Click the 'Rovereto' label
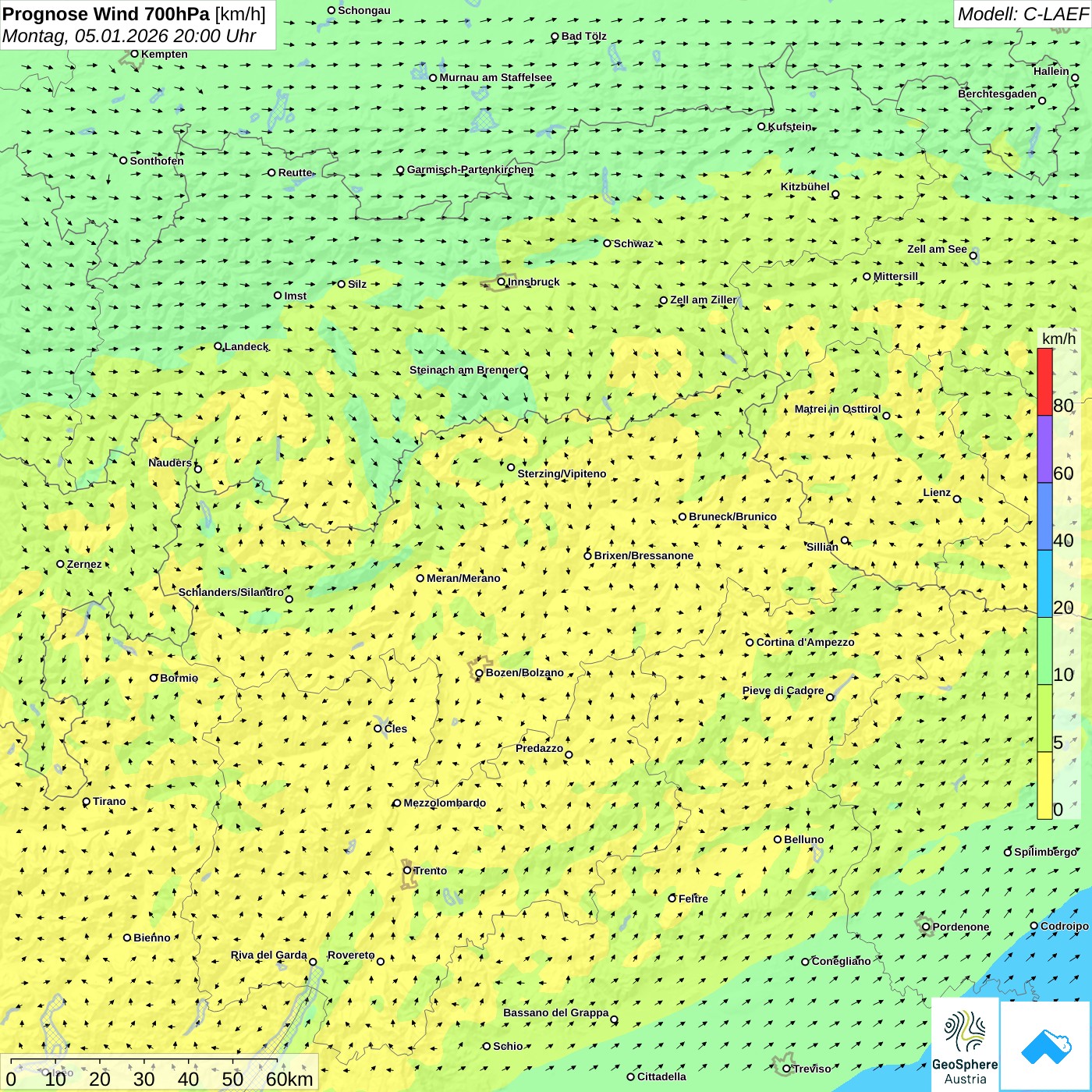1092x1092 pixels. pos(351,955)
